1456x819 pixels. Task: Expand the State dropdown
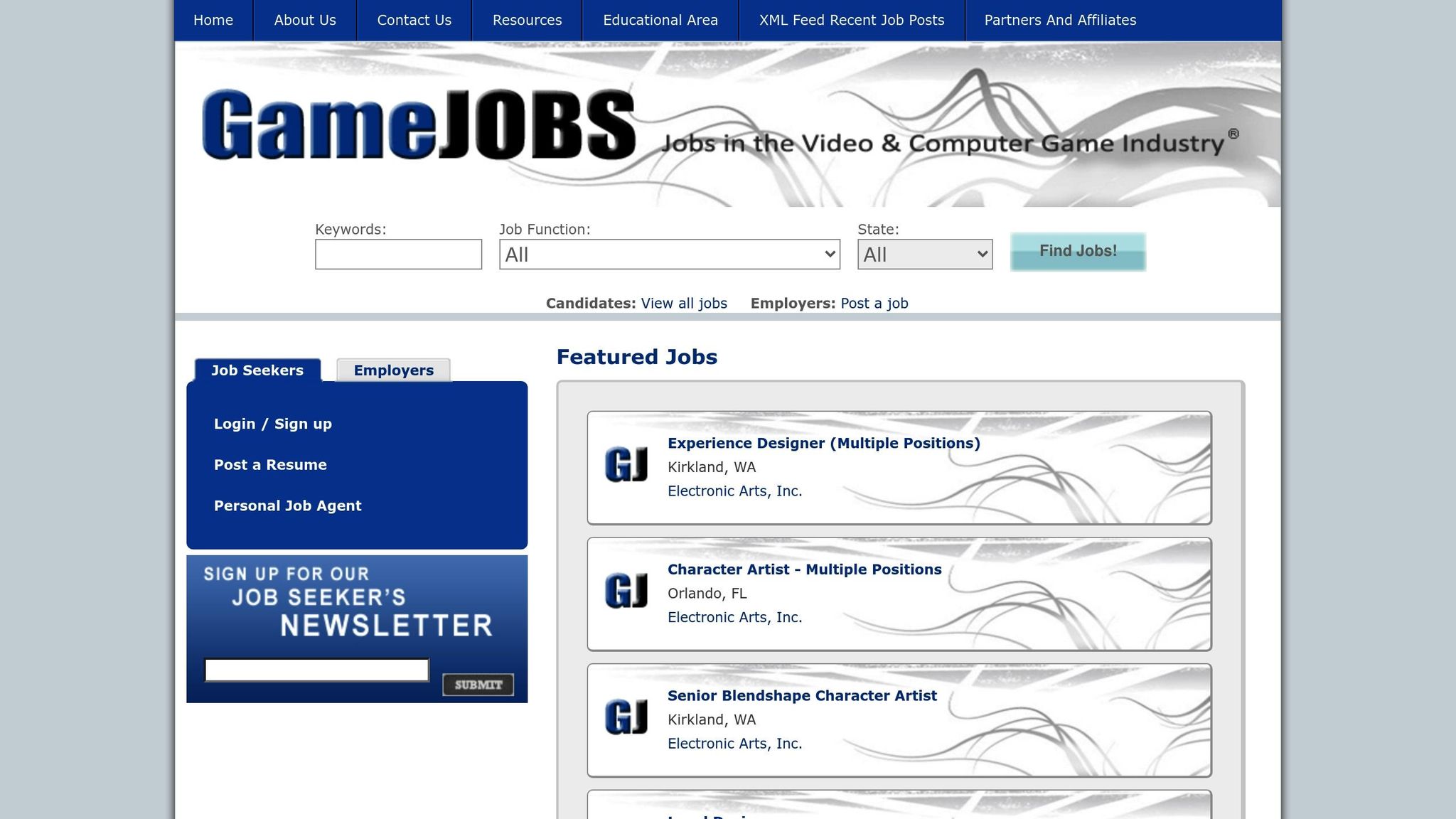click(925, 255)
